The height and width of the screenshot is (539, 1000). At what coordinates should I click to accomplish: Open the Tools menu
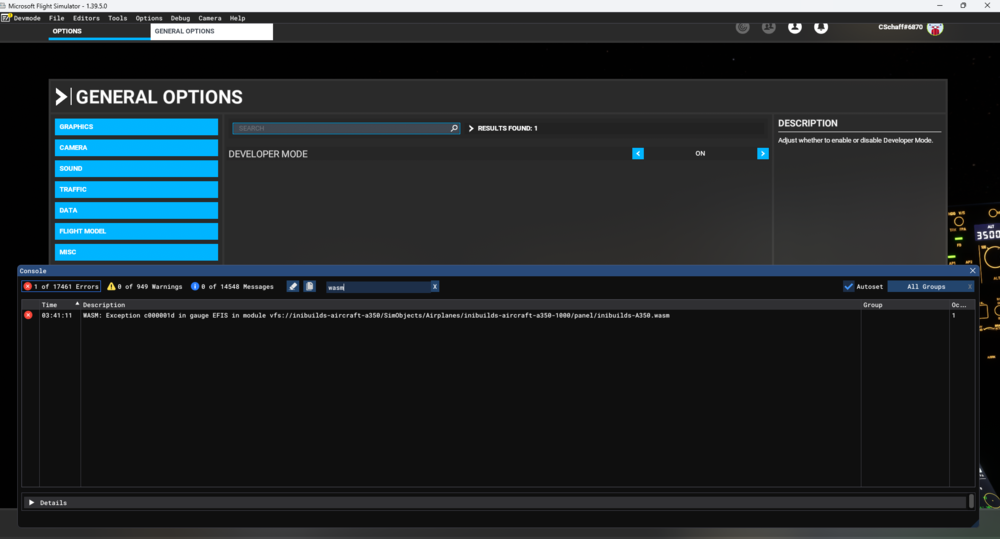[117, 18]
